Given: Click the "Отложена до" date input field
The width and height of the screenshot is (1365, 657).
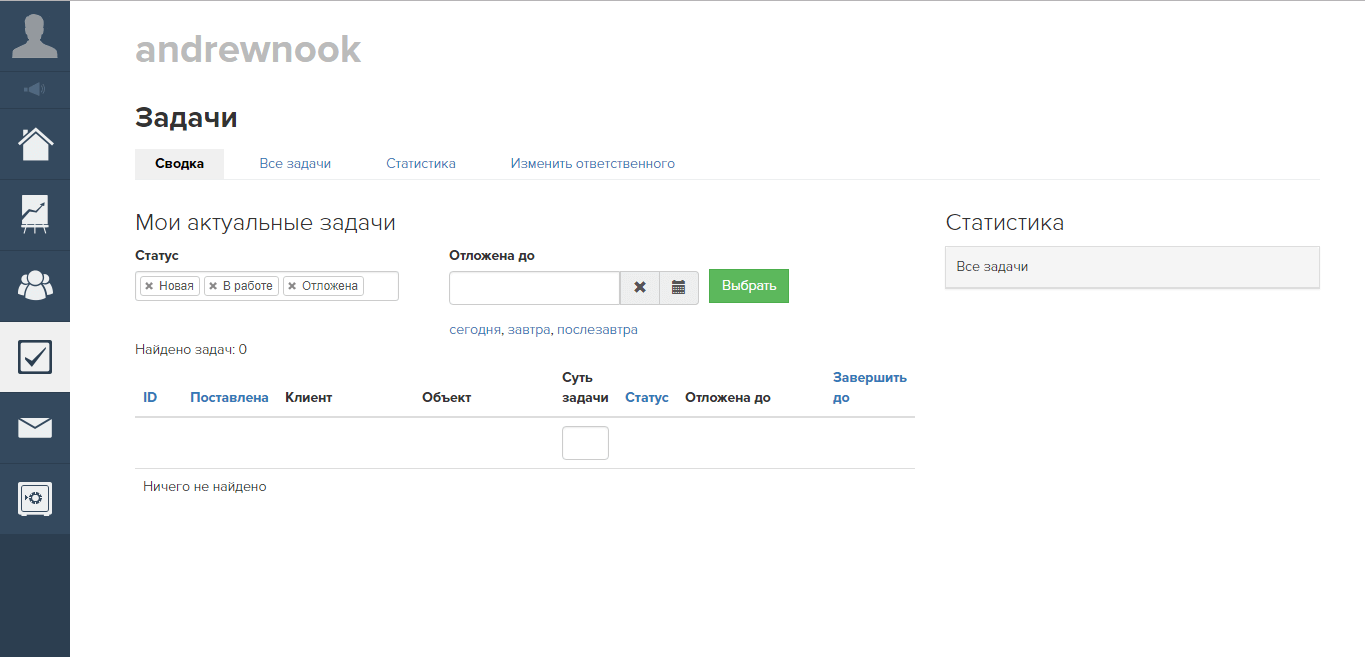Looking at the screenshot, I should (534, 287).
